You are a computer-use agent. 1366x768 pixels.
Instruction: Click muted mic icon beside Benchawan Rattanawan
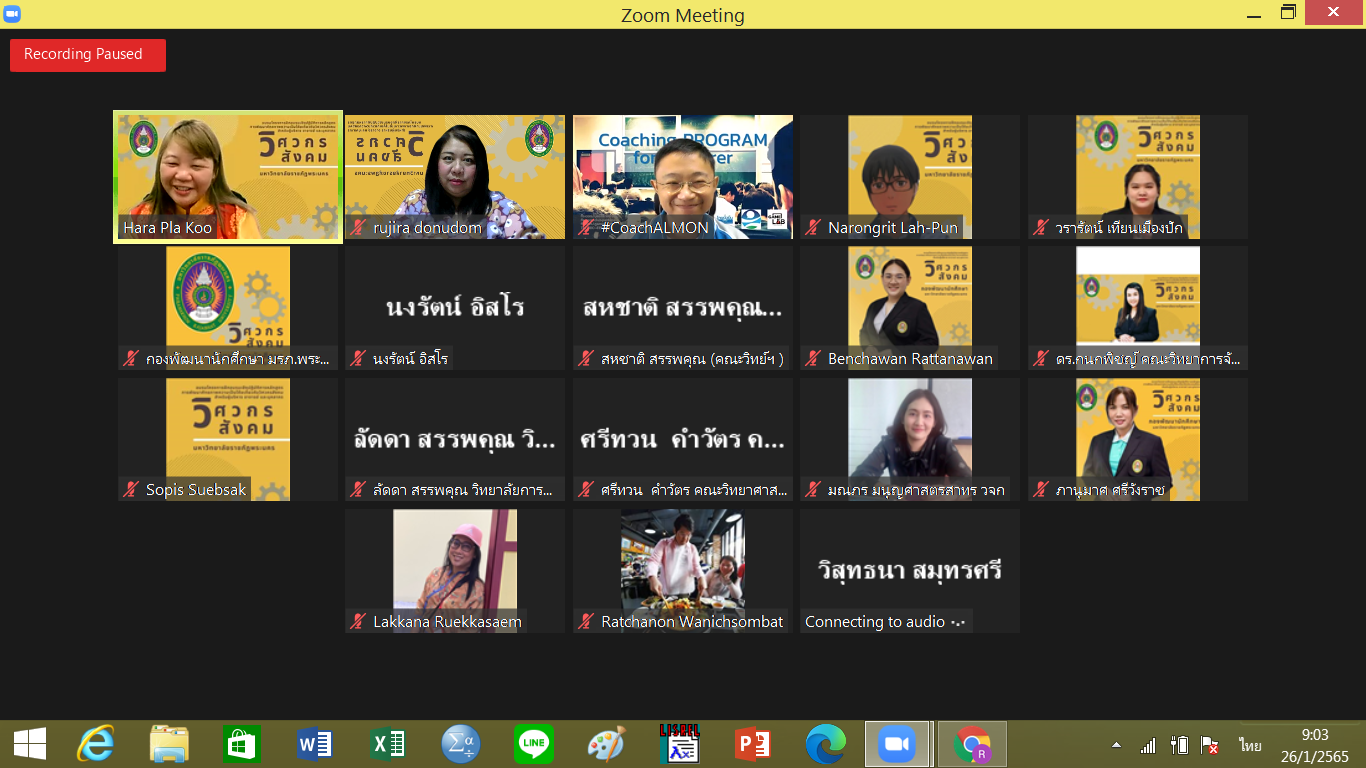(x=813, y=359)
